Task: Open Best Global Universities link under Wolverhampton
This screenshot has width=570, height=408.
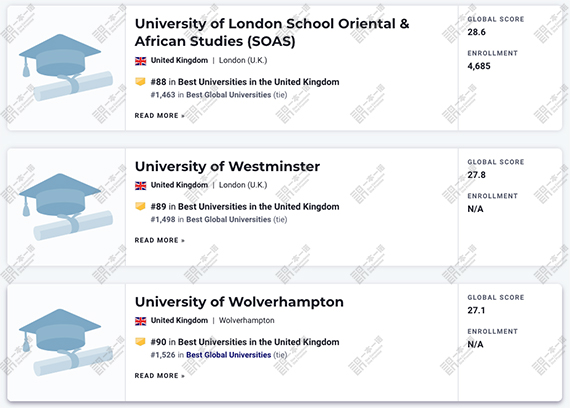Action: coord(229,355)
